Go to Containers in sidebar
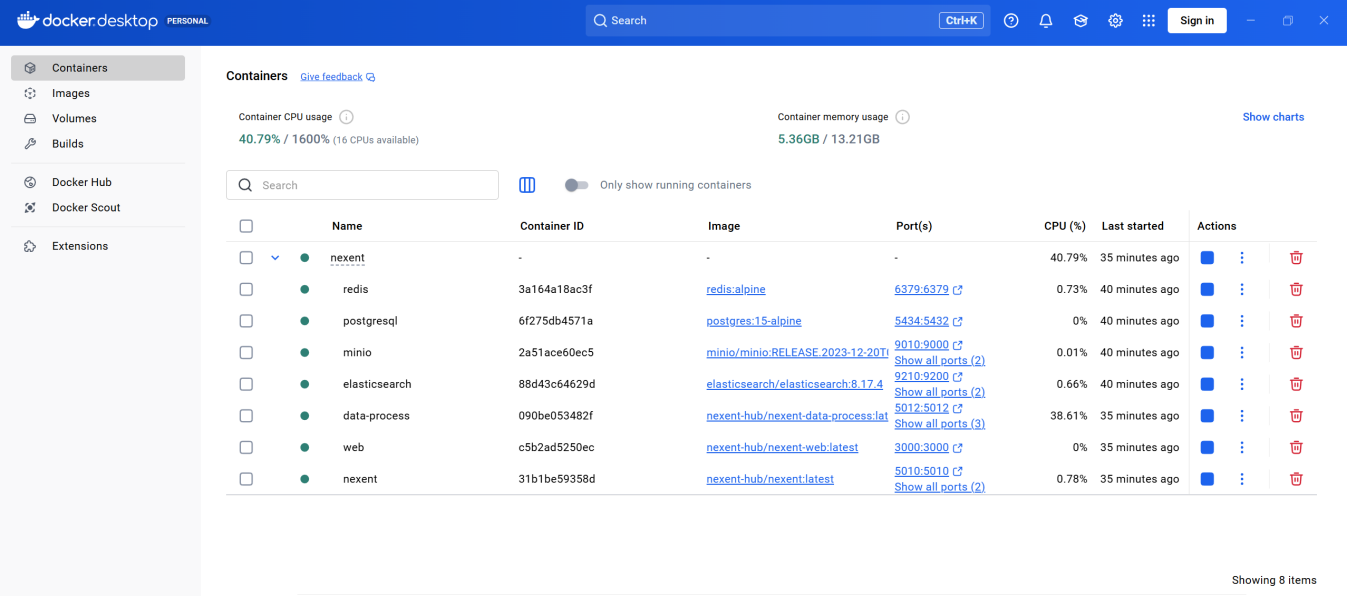Screen dimensions: 1347x596 click(98, 68)
